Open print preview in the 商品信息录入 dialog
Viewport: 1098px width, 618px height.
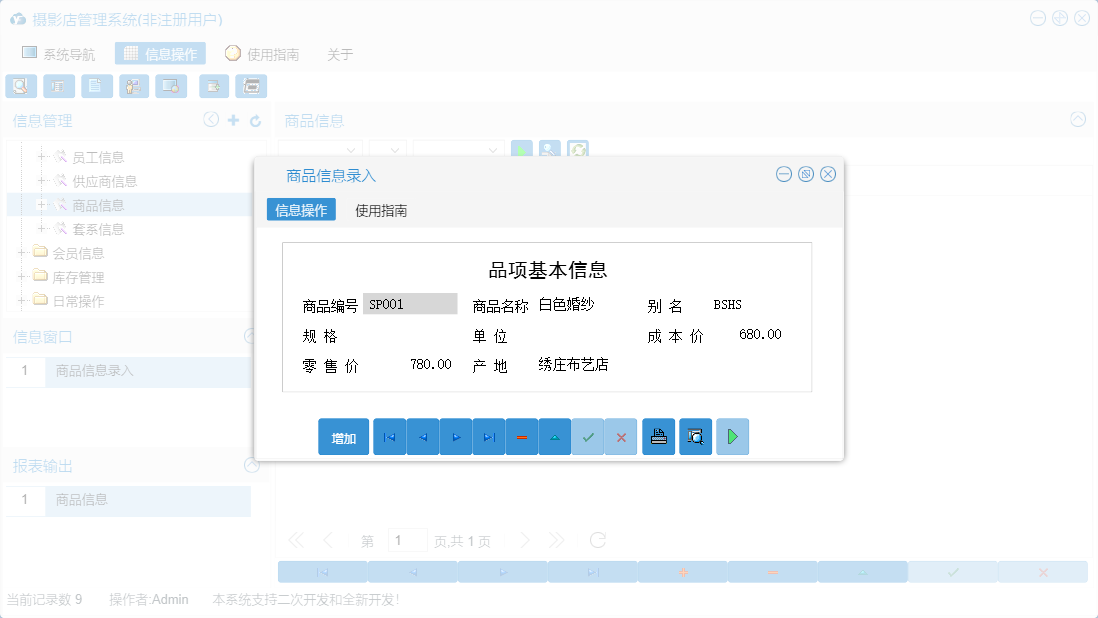click(x=695, y=437)
